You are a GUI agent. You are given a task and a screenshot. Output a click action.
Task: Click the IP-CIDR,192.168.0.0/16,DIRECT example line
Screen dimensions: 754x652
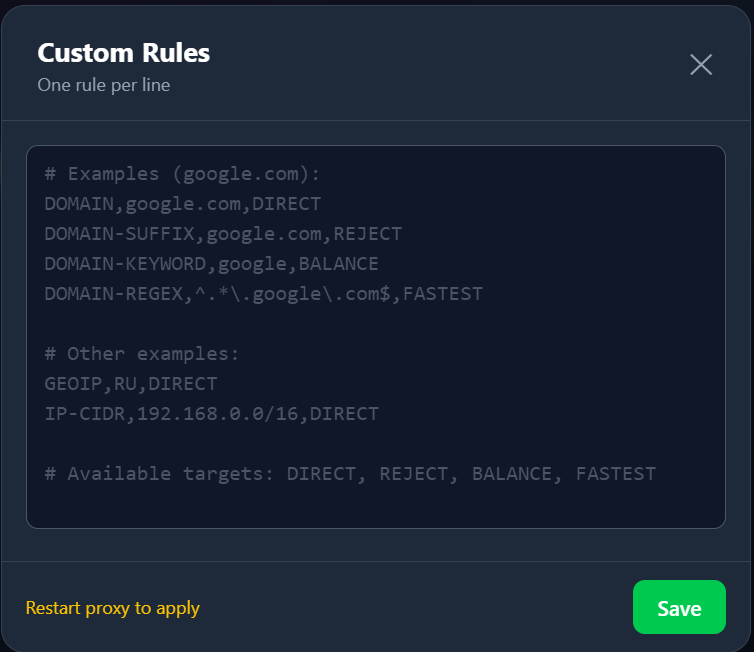pyautogui.click(x=211, y=414)
